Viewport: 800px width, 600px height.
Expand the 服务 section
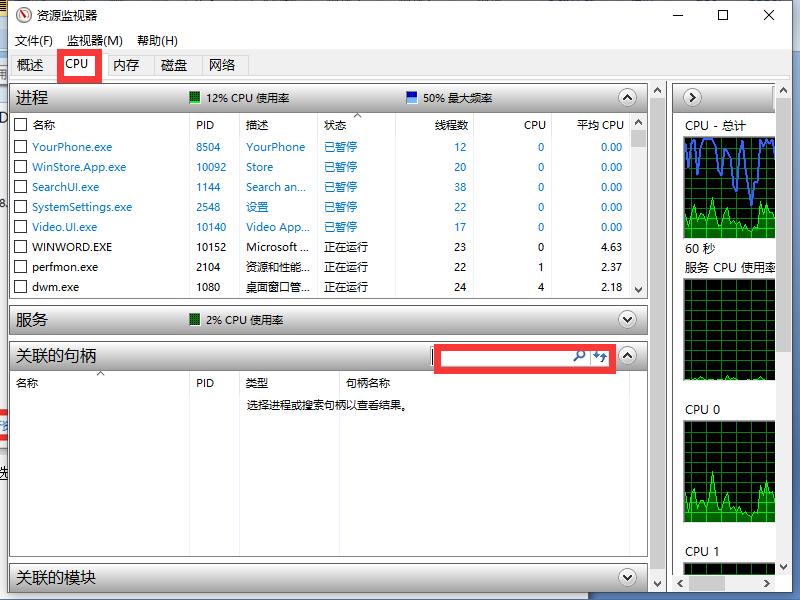coord(628,320)
